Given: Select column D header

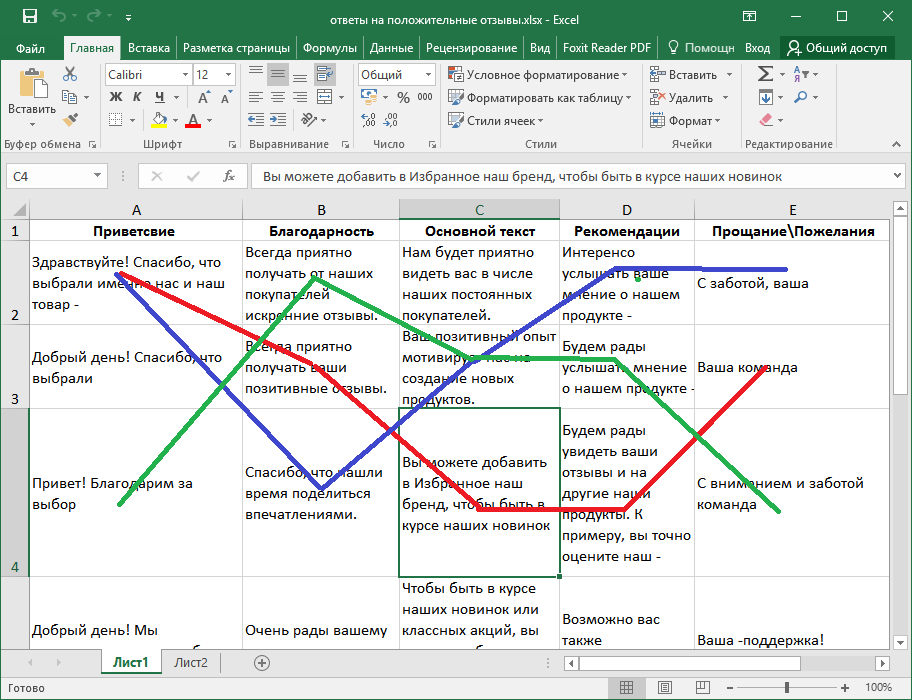Looking at the screenshot, I should [x=627, y=210].
